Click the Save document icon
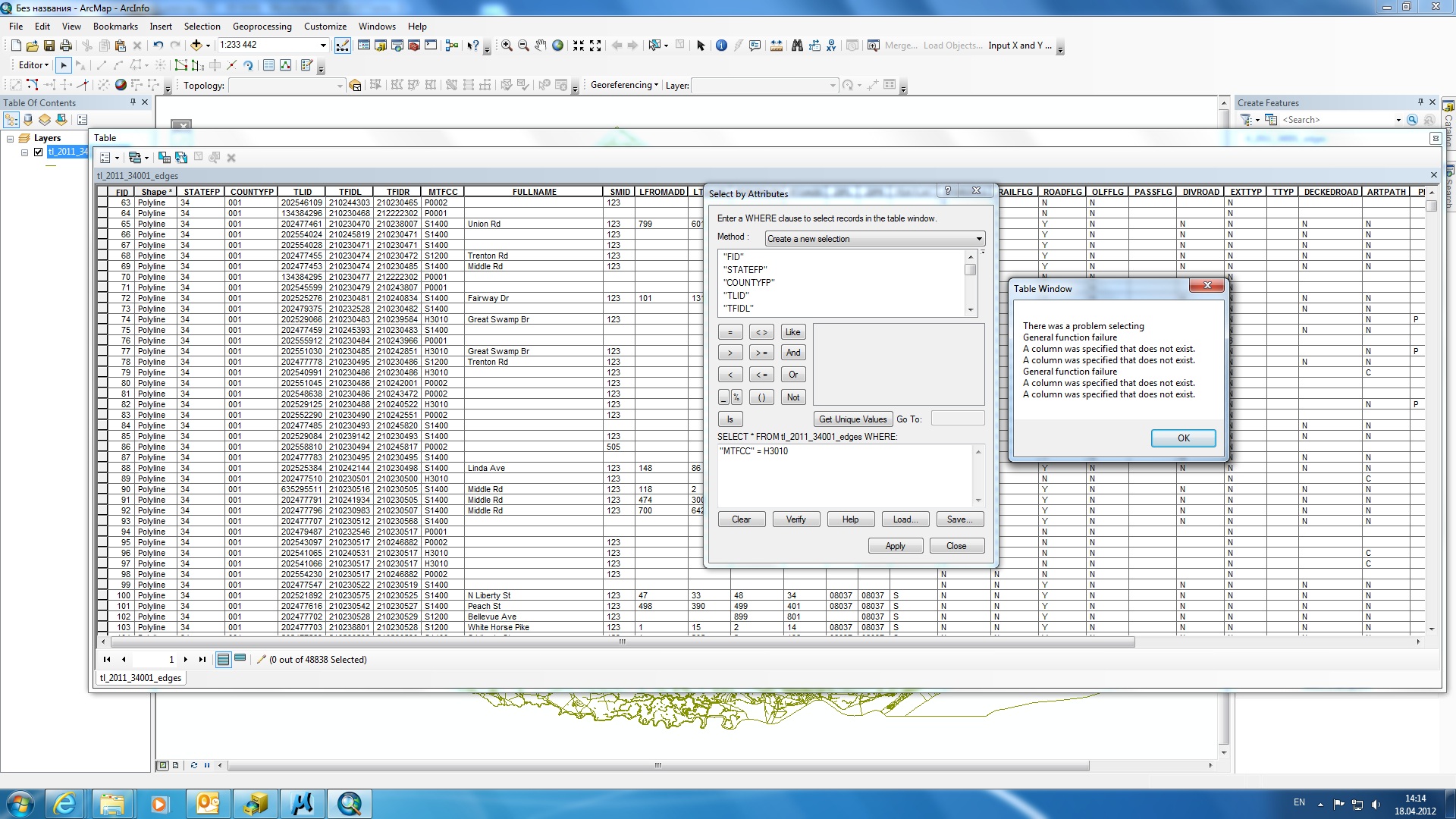Viewport: 1456px width, 819px height. tap(49, 45)
